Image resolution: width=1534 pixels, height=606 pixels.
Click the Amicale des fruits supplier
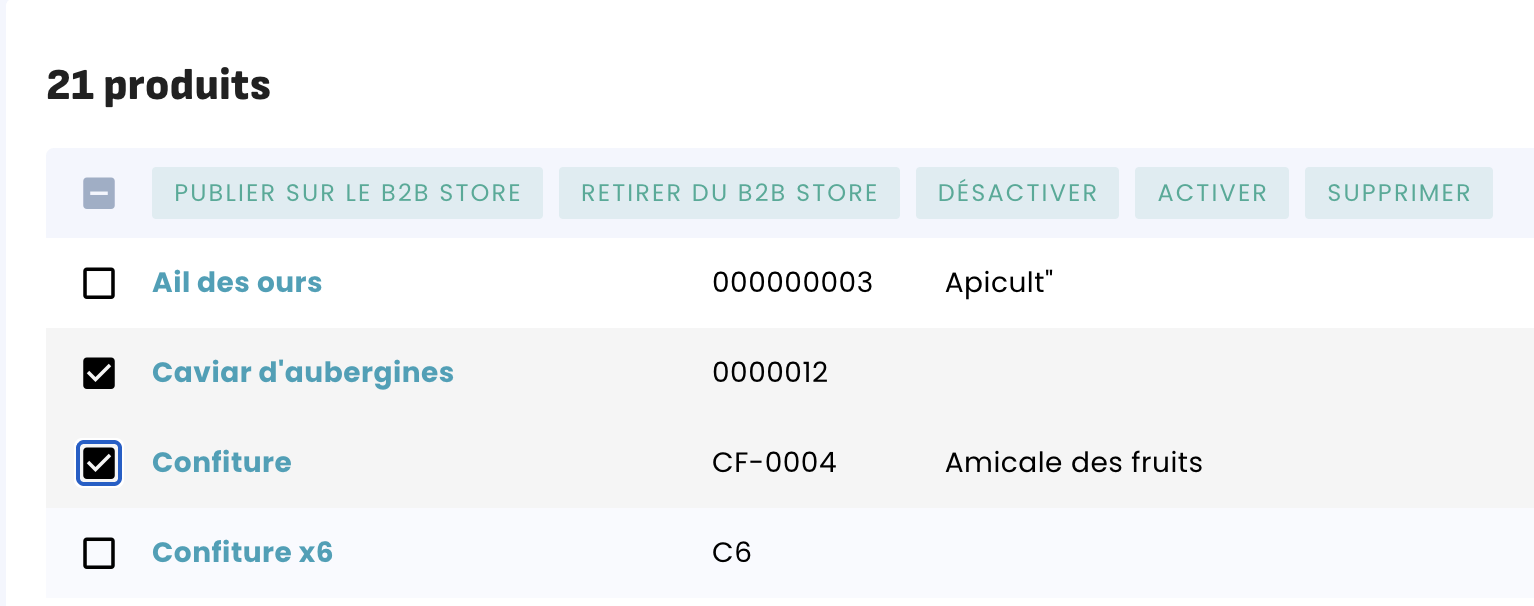[1073, 463]
